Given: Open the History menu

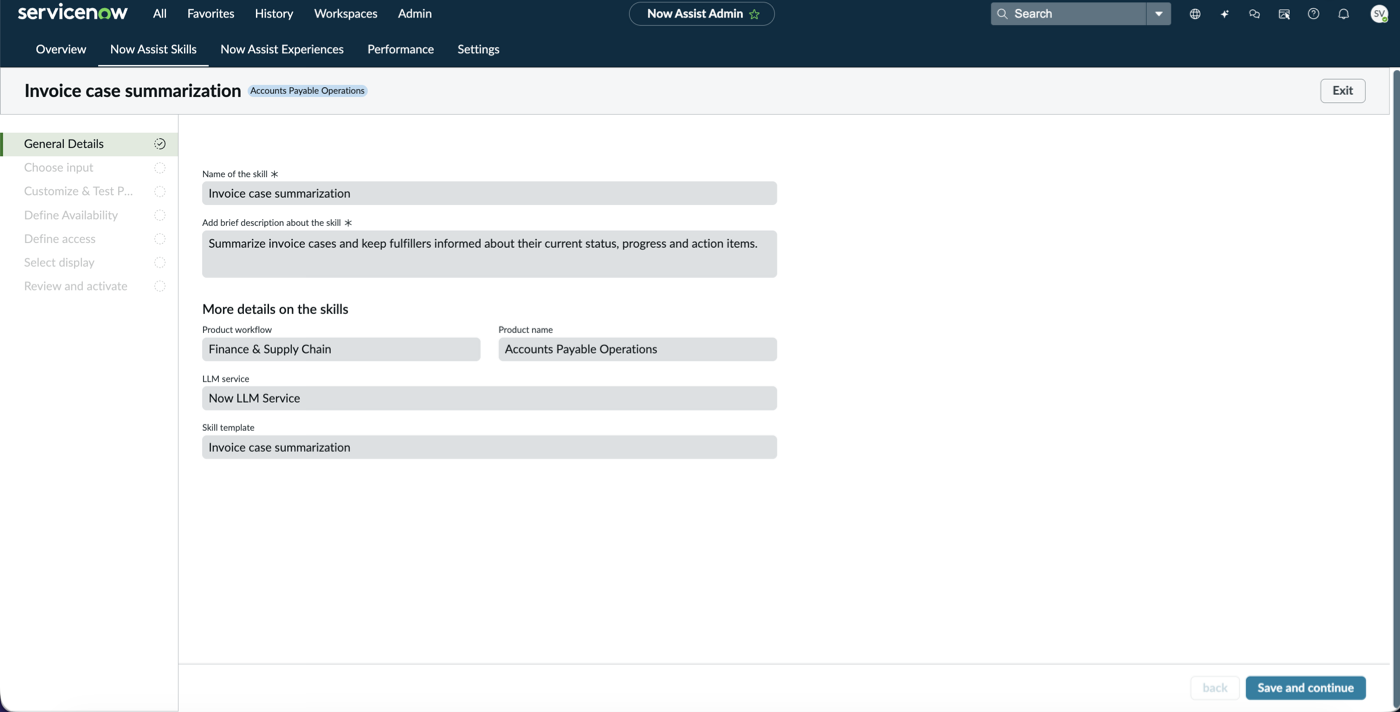Looking at the screenshot, I should tap(274, 14).
